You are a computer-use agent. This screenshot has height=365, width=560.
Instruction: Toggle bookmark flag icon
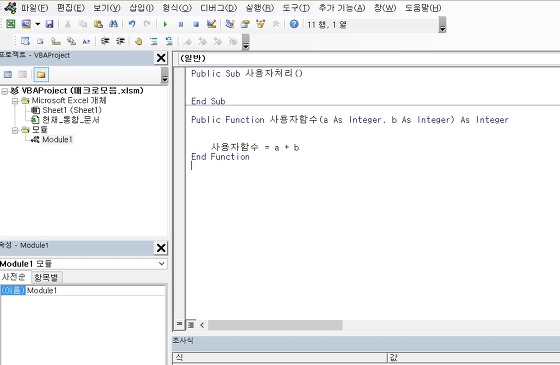[187, 41]
